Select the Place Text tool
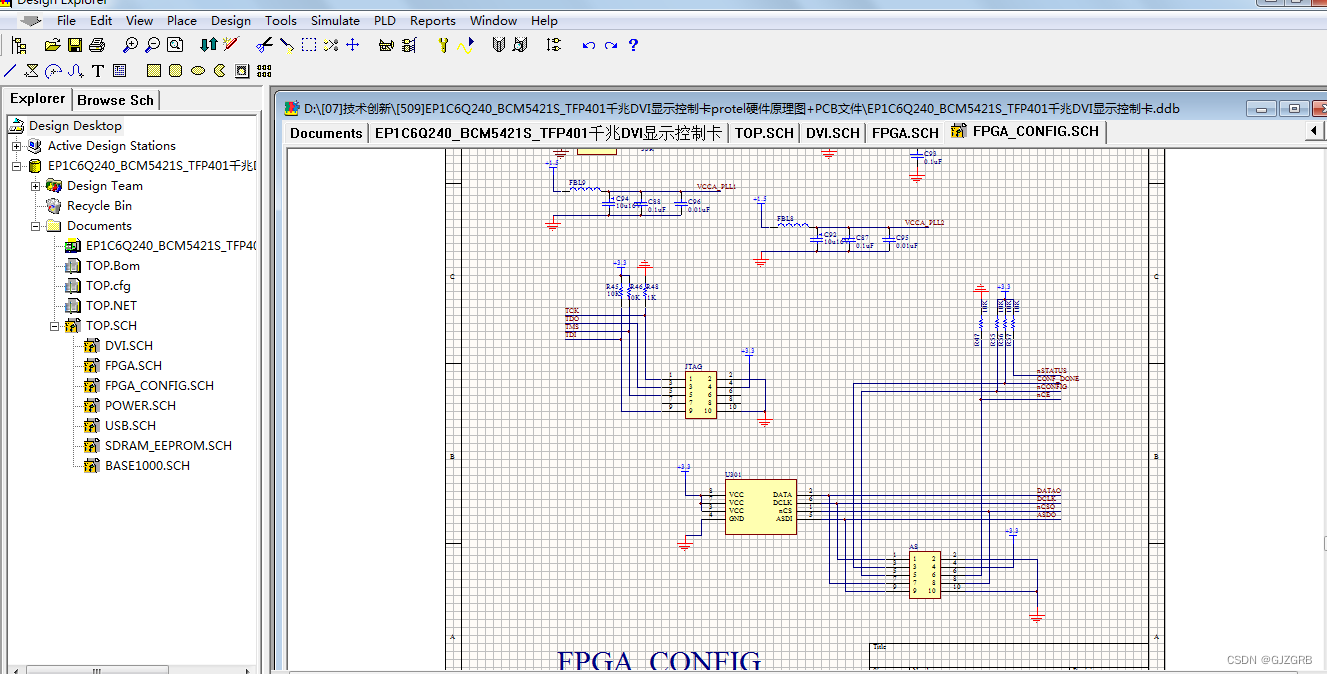This screenshot has width=1327, height=674. pyautogui.click(x=97, y=70)
